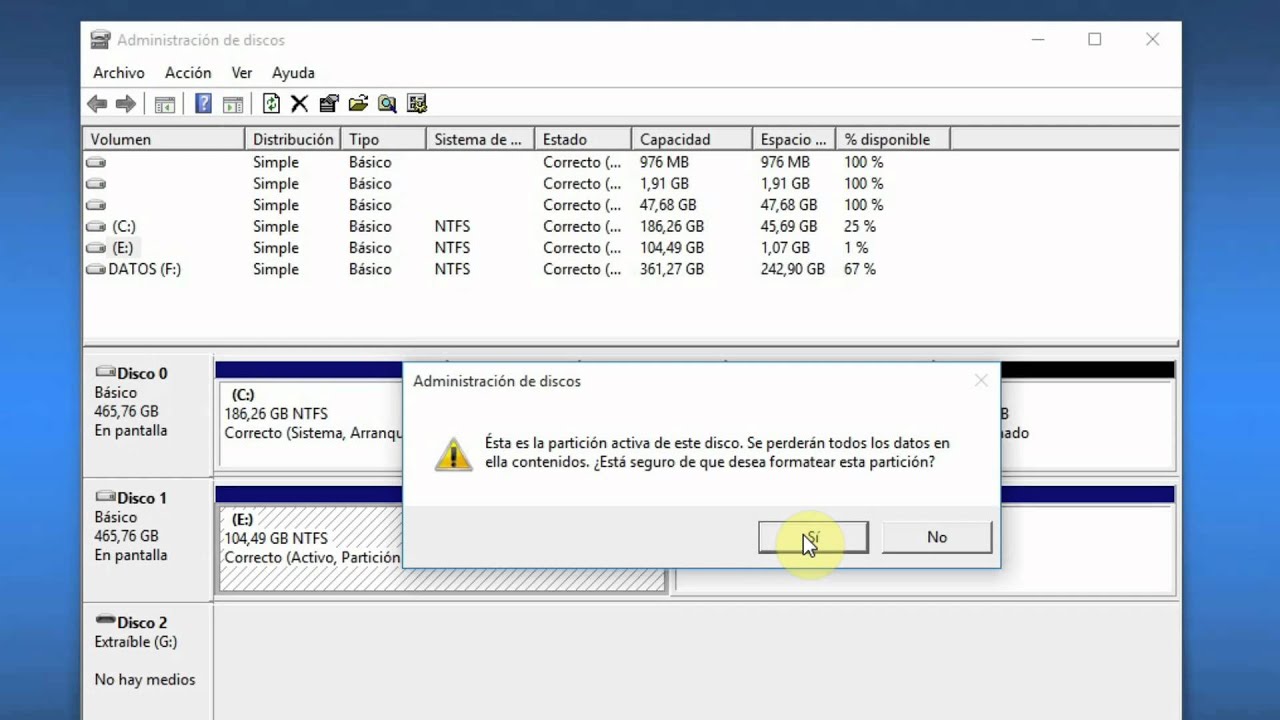1280x720 pixels.
Task: Open the Acción menu
Action: 188,73
